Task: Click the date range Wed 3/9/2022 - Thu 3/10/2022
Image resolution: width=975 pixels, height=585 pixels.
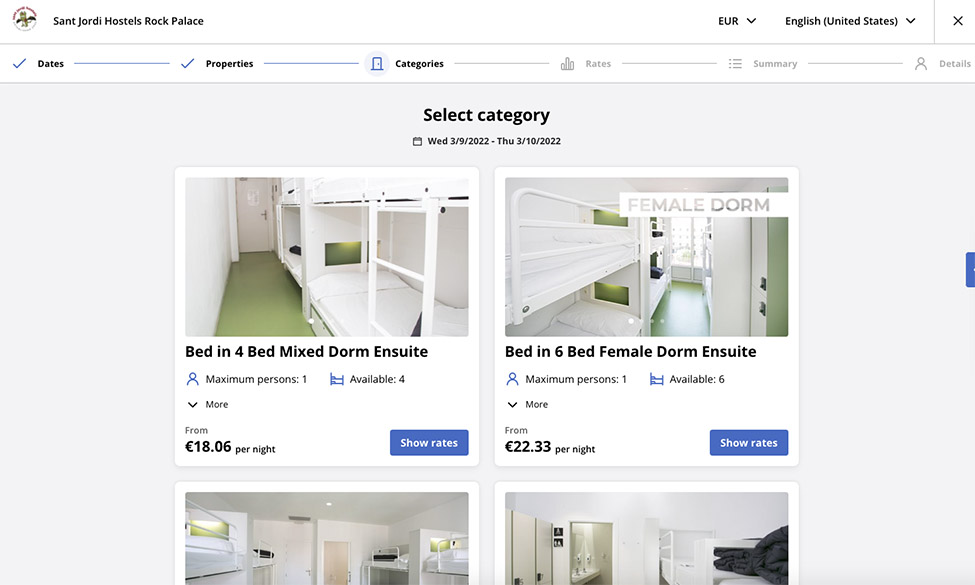Action: 494,141
